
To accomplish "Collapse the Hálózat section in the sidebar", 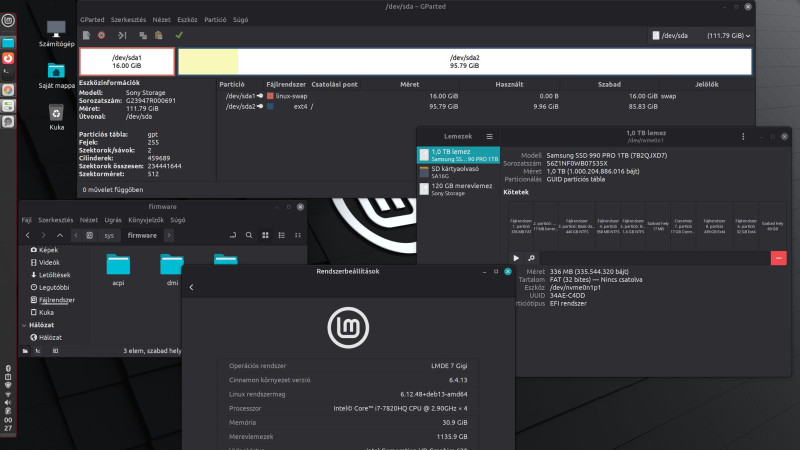I will click(24, 325).
